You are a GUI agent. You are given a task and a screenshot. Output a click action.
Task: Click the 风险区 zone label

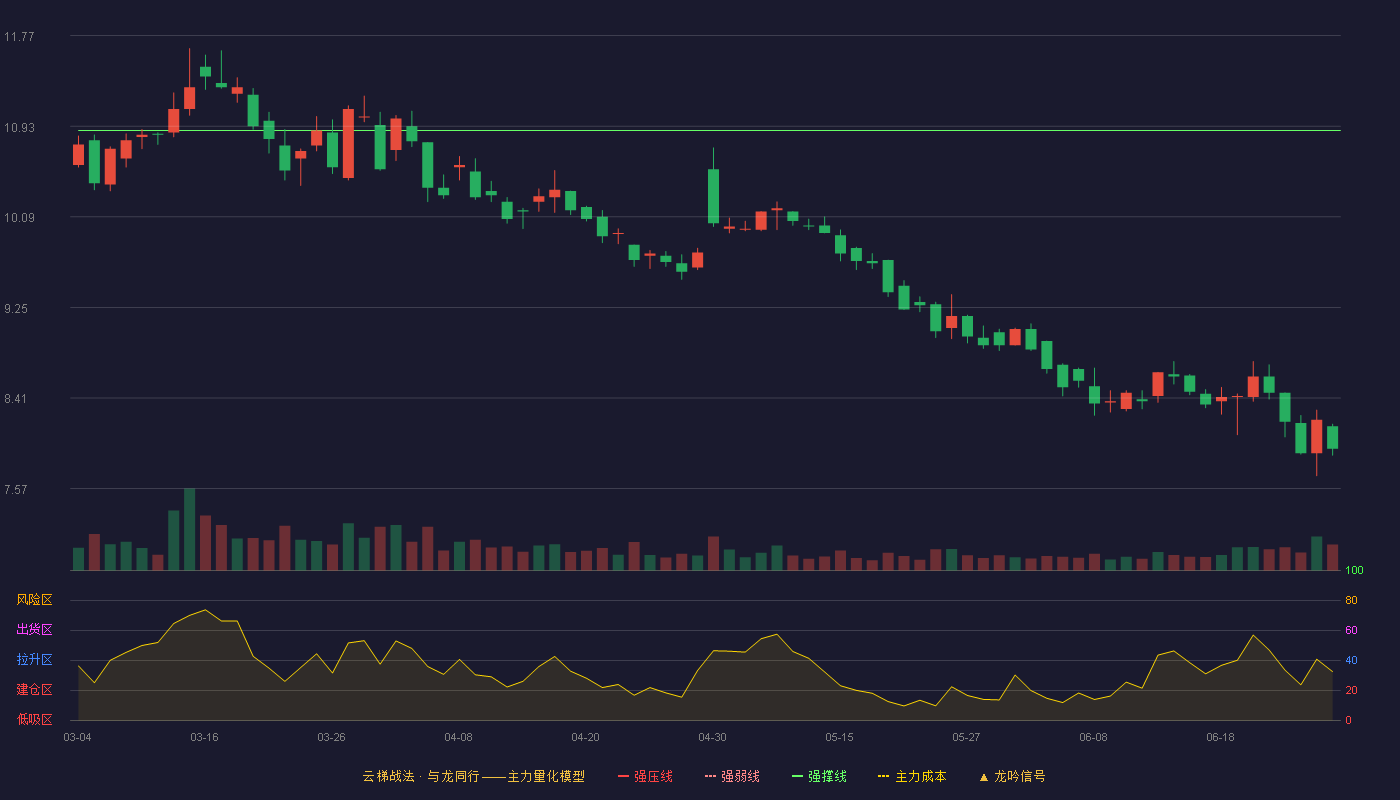(x=35, y=600)
